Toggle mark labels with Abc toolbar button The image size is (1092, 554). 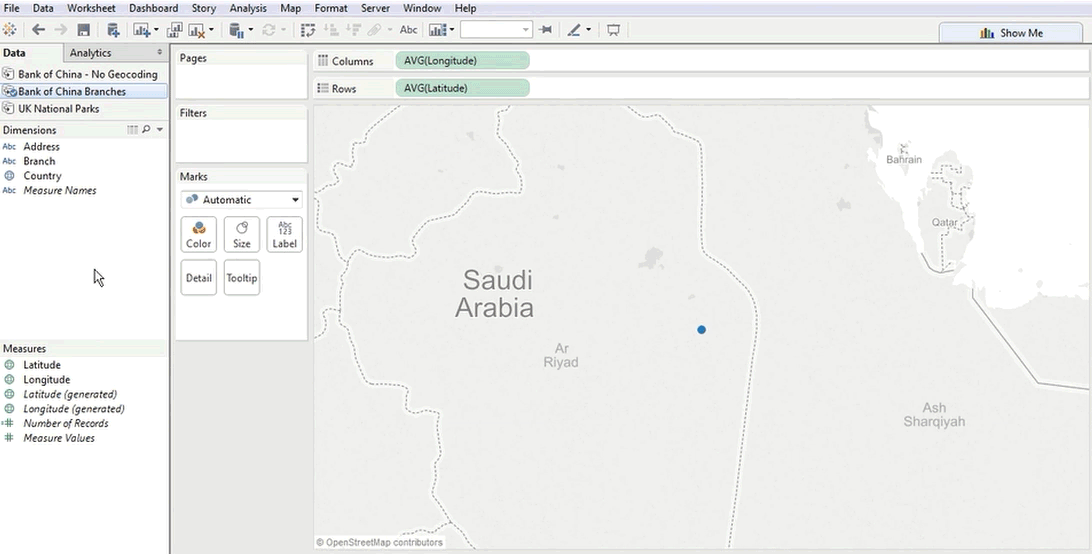pos(409,30)
